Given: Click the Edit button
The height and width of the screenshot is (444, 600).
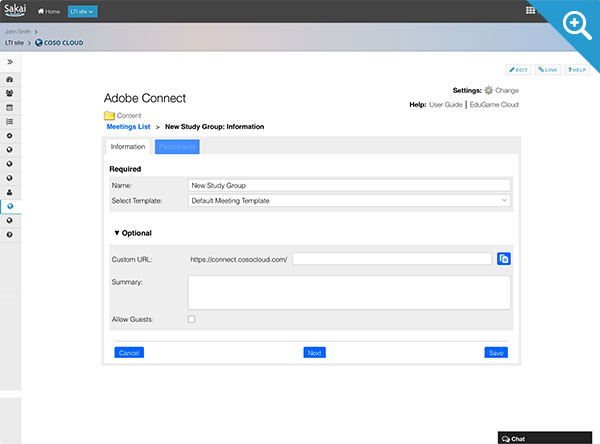Looking at the screenshot, I should pos(518,70).
